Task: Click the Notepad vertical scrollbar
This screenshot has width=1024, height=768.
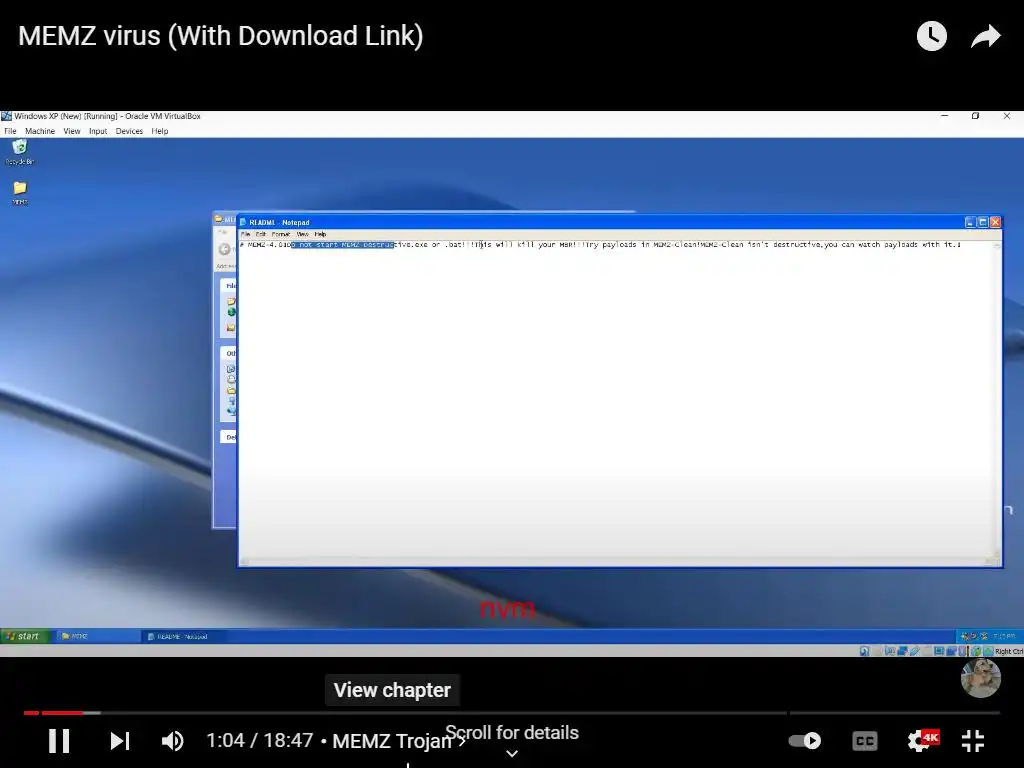Action: click(997, 398)
